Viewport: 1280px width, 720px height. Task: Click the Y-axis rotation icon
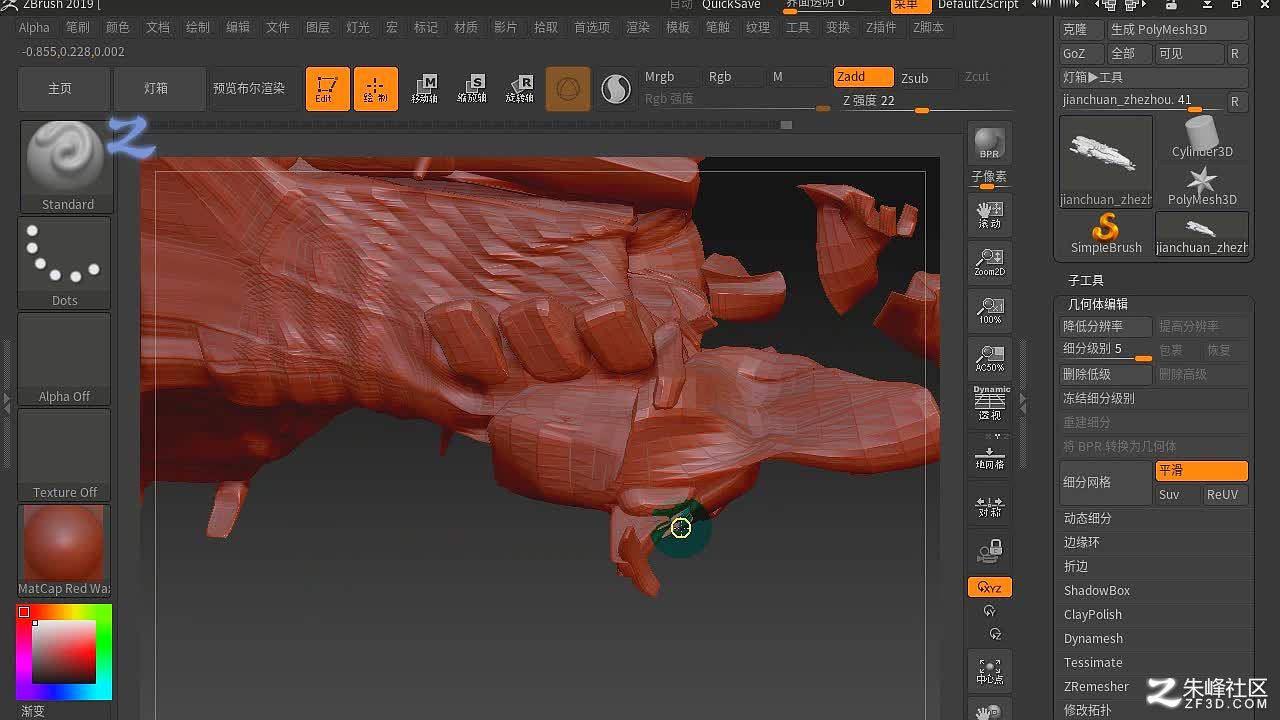coord(989,611)
